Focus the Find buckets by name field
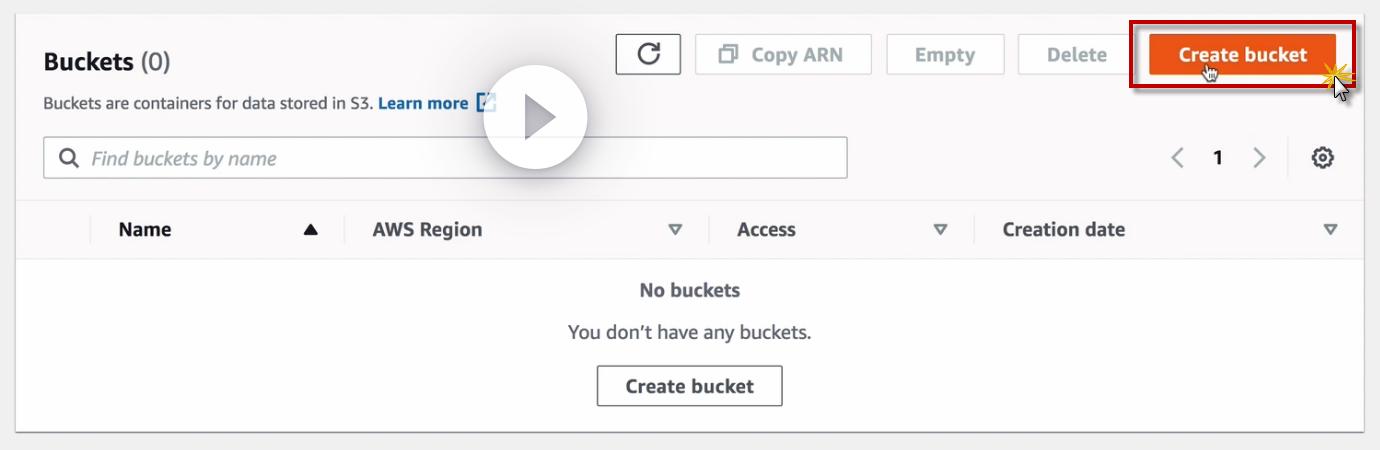The width and height of the screenshot is (1380, 450). [445, 158]
